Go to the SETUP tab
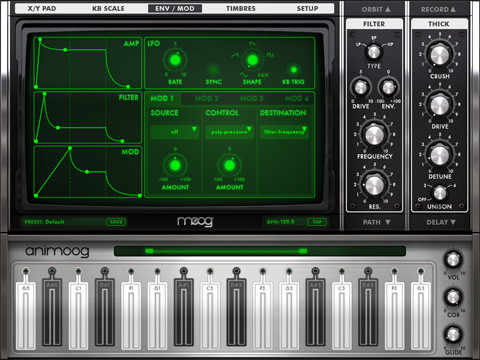Viewport: 480px width, 360px height. tap(307, 8)
